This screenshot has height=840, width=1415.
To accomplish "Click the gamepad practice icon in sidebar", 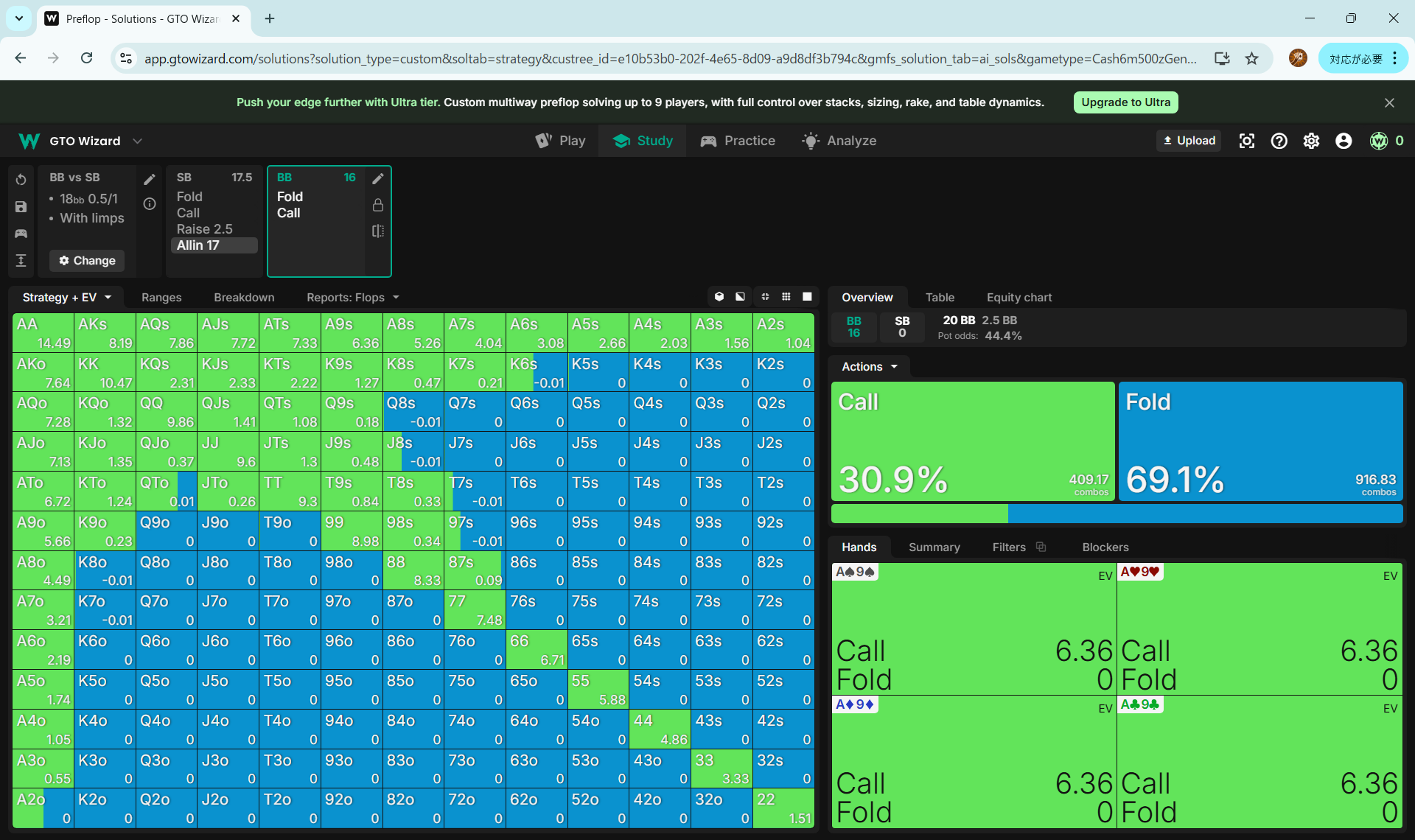I will pyautogui.click(x=21, y=234).
